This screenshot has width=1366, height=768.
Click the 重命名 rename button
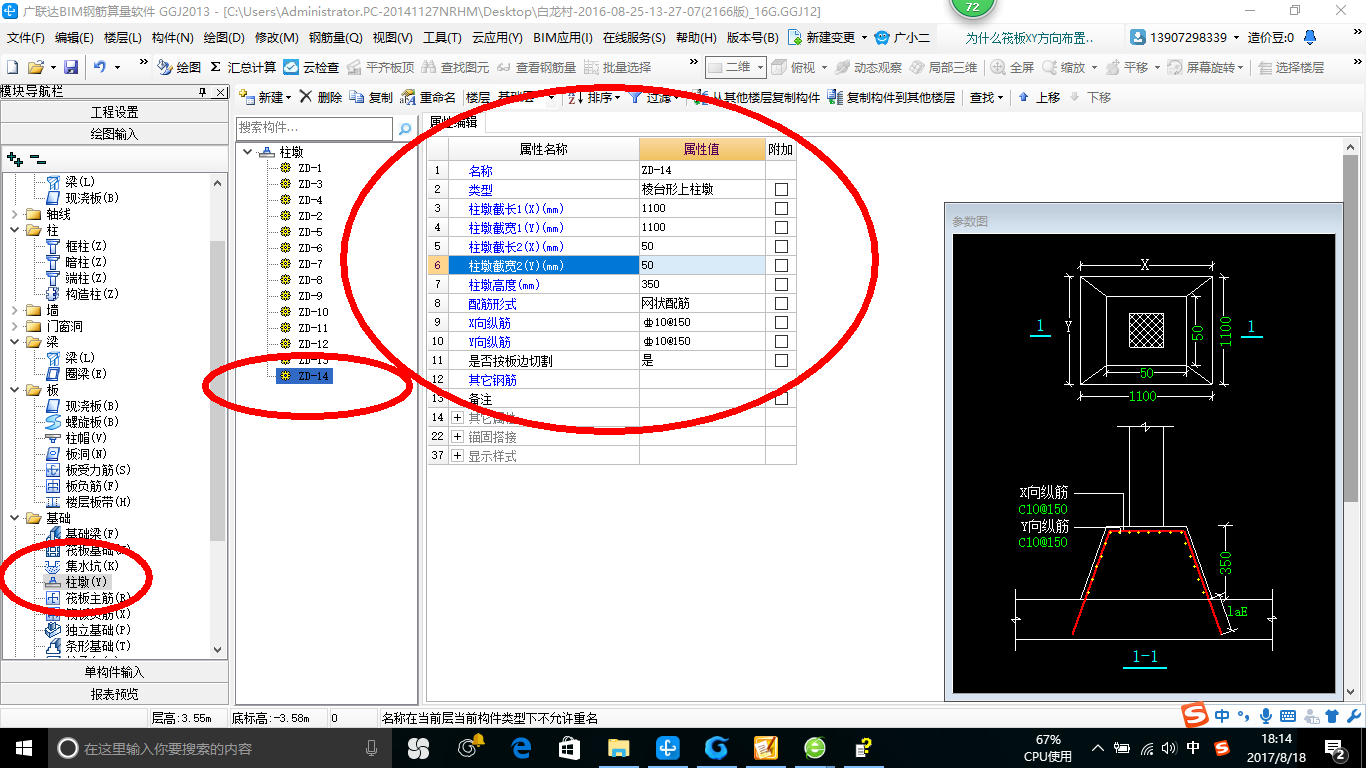click(x=428, y=97)
